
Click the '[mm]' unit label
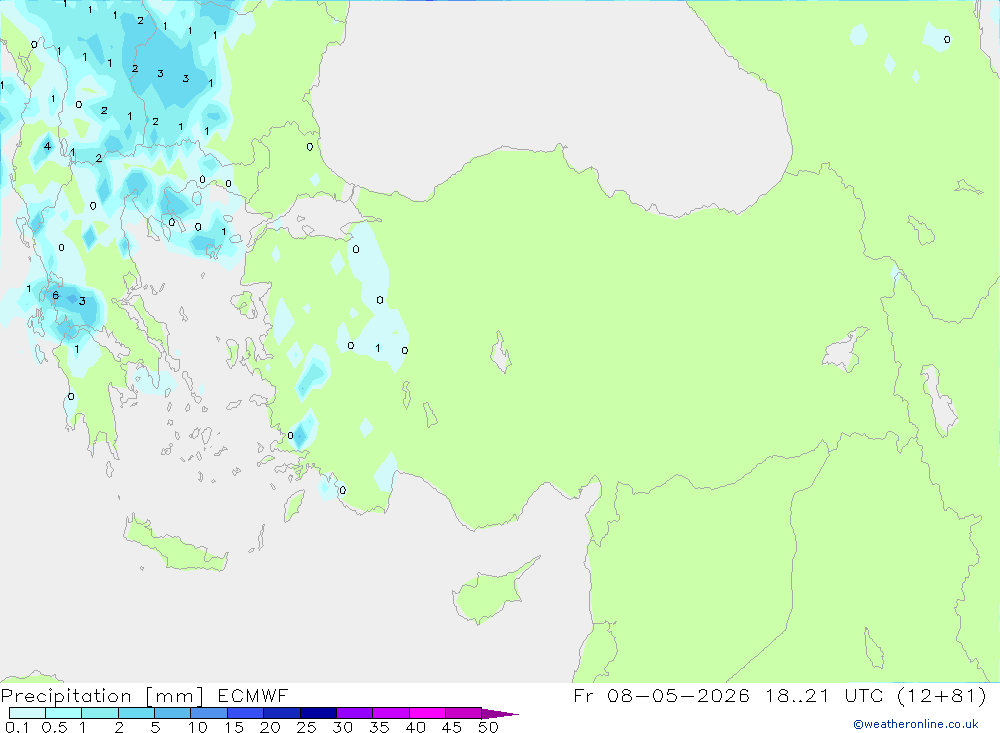175,696
